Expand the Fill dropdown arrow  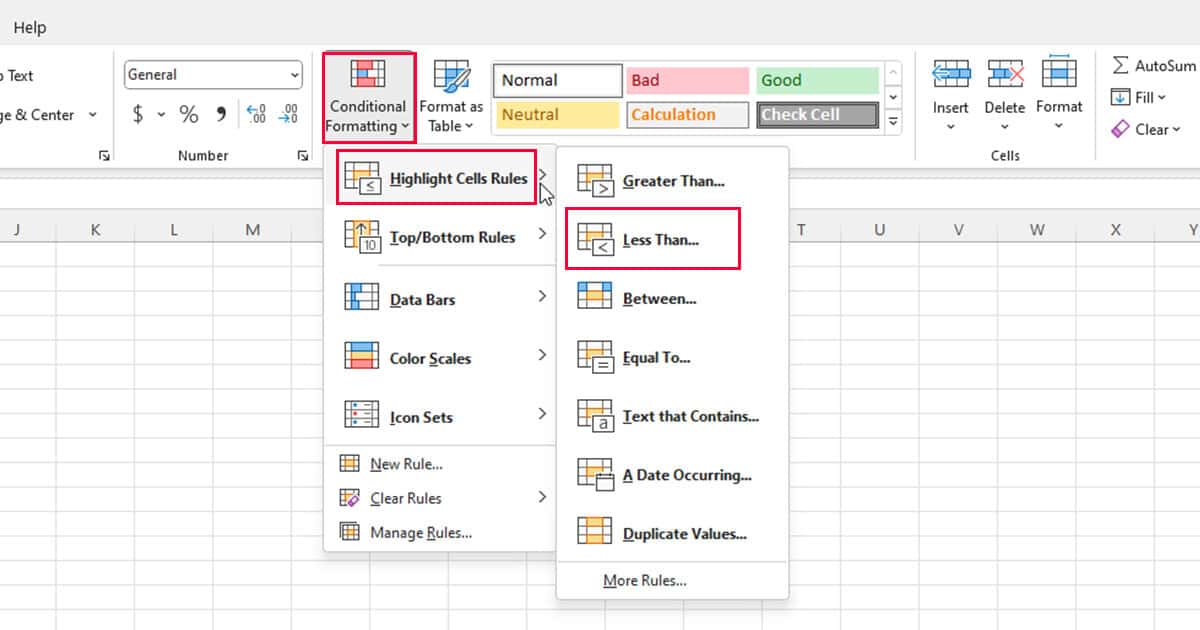(1162, 98)
